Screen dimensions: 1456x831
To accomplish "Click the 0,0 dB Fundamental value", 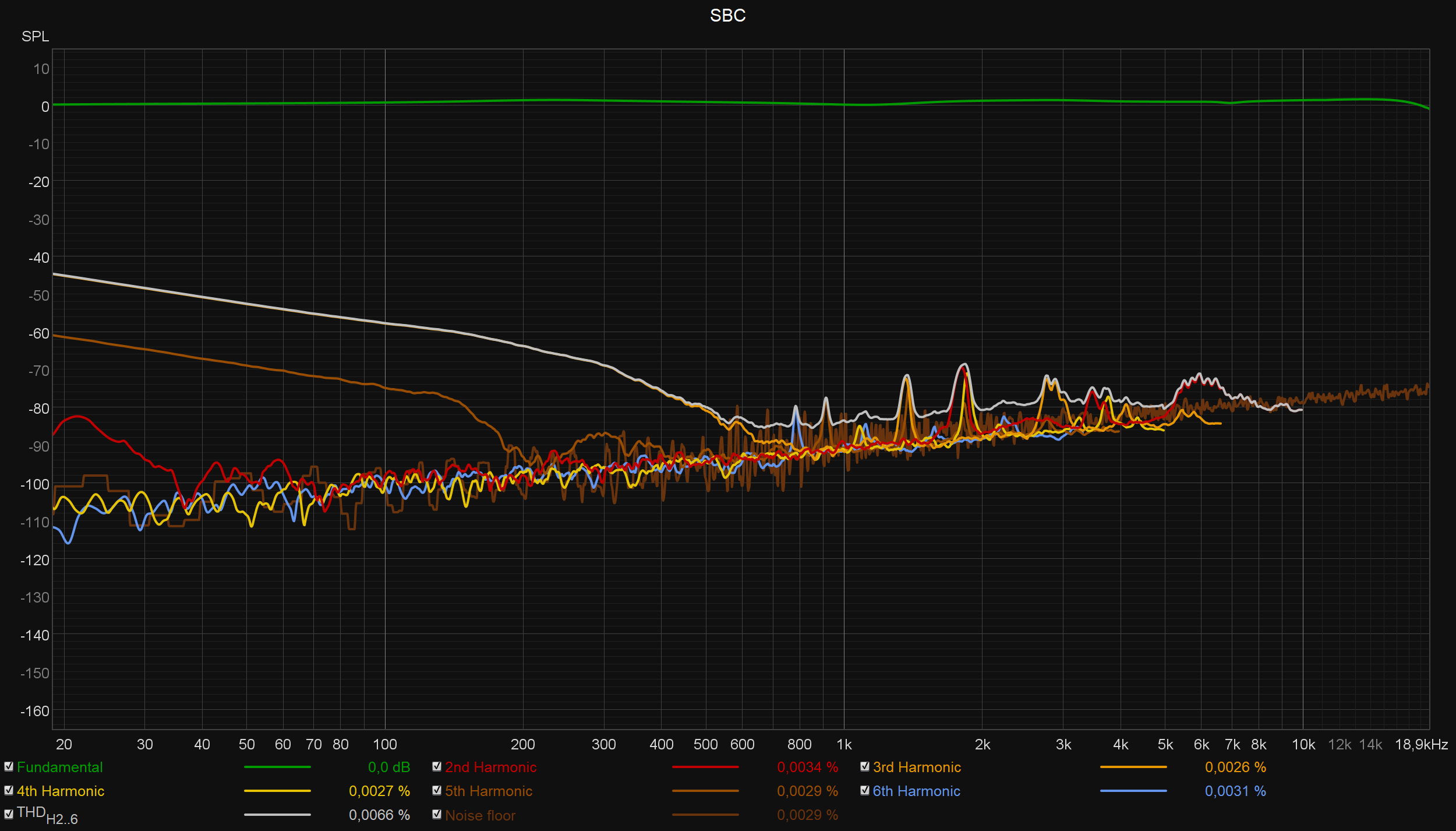I will [x=389, y=767].
